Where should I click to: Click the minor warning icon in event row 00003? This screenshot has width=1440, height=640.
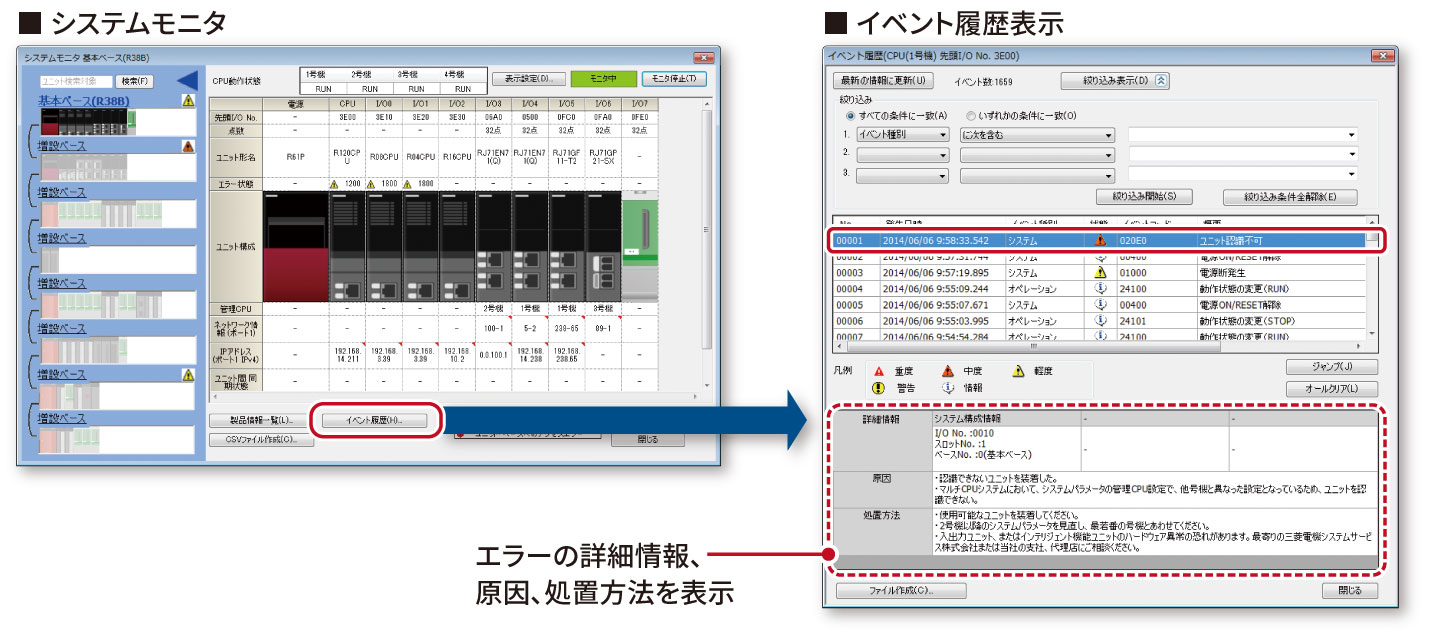click(1101, 272)
